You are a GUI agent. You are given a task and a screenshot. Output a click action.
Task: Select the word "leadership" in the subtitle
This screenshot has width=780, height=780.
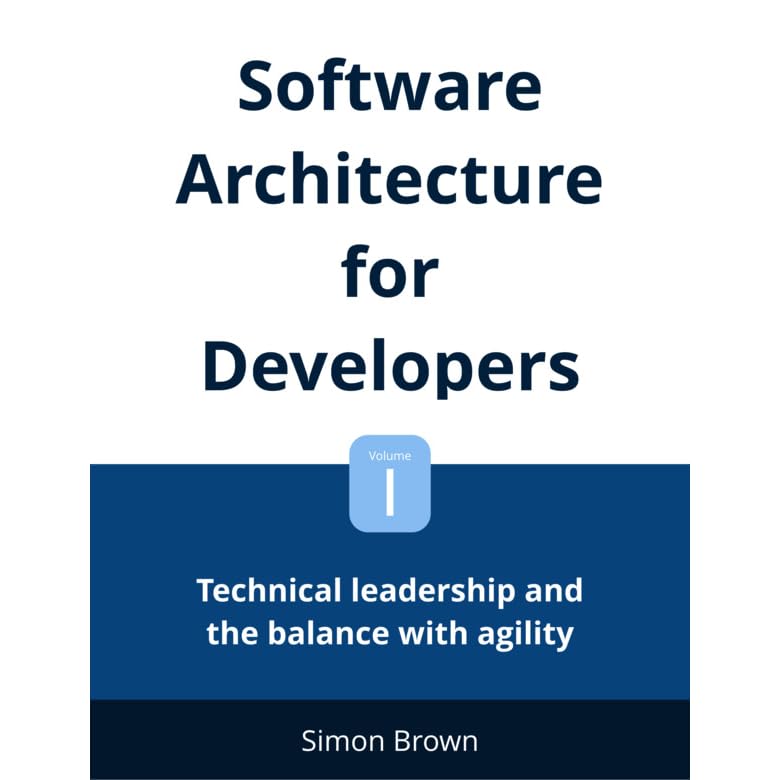(425, 590)
